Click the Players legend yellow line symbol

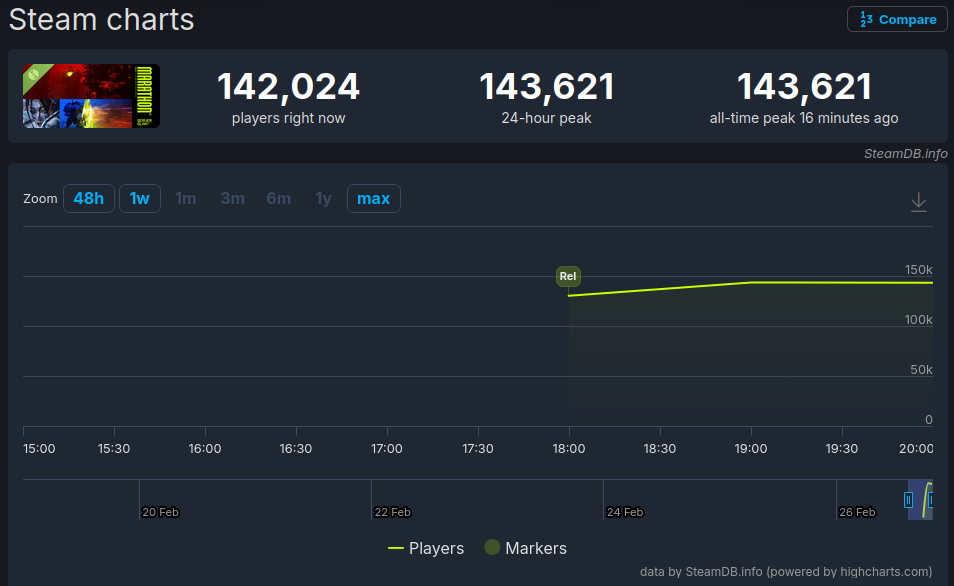coord(395,548)
